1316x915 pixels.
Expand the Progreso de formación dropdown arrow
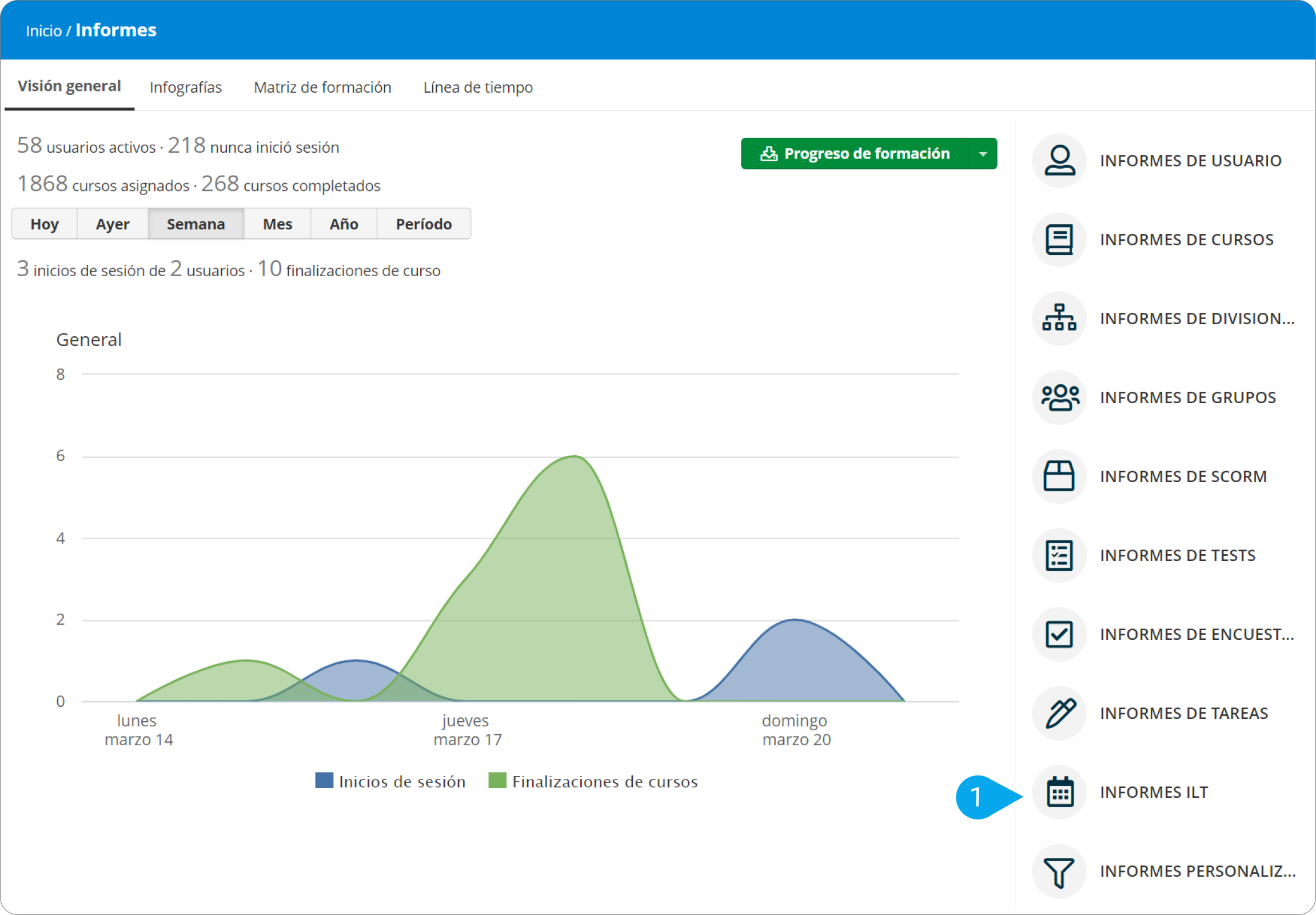coord(983,154)
